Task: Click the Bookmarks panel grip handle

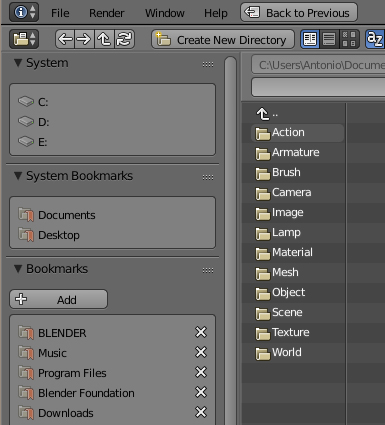Action: (208, 270)
